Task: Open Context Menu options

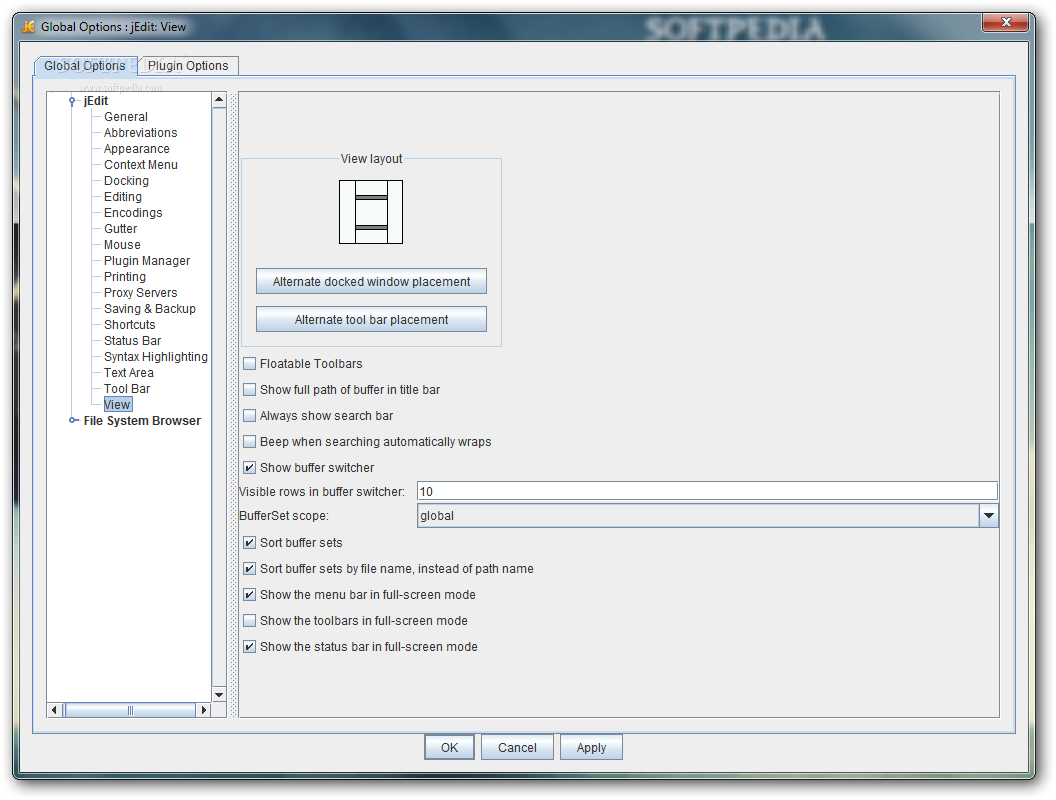Action: coord(141,165)
